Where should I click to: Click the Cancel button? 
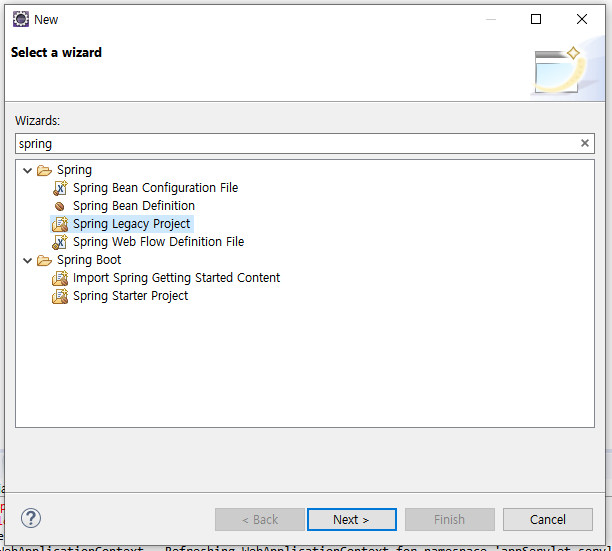[548, 519]
